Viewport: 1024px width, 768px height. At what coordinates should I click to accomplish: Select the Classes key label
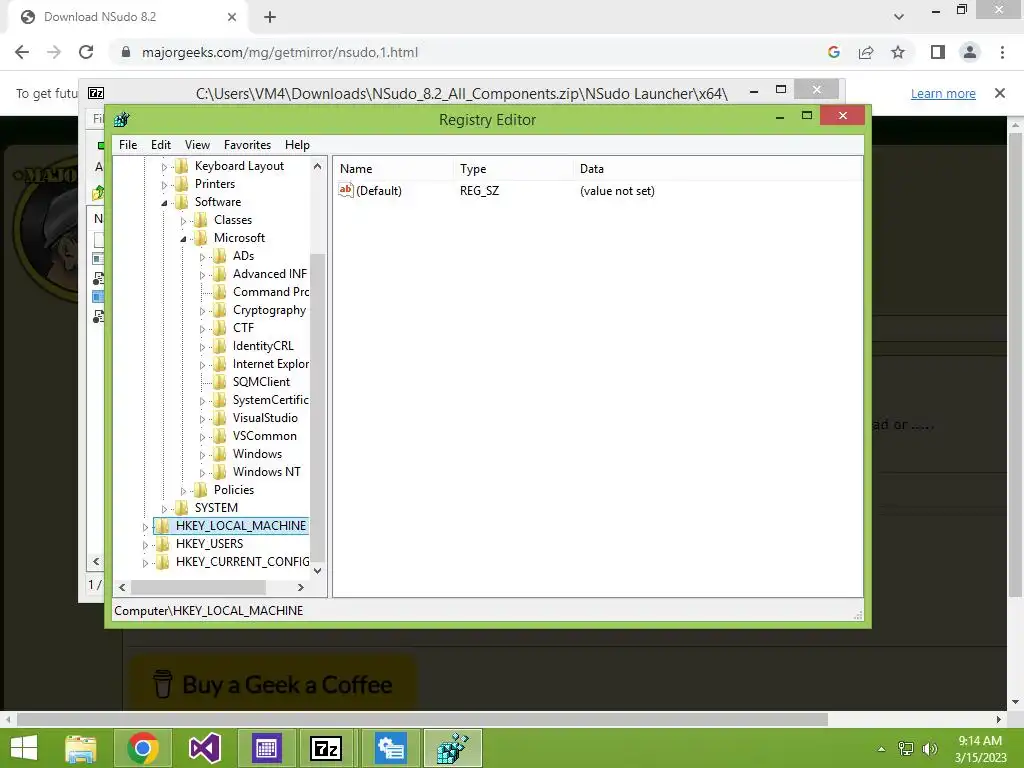tap(233, 220)
